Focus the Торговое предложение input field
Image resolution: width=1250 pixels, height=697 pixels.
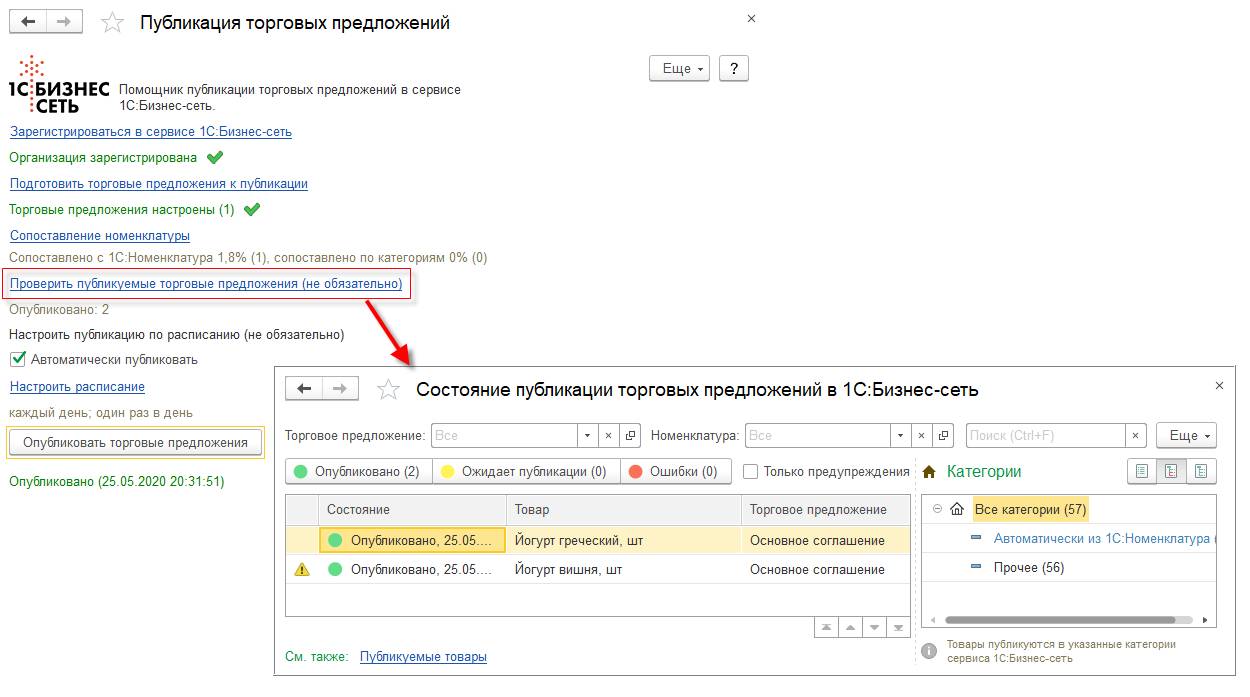(x=504, y=436)
